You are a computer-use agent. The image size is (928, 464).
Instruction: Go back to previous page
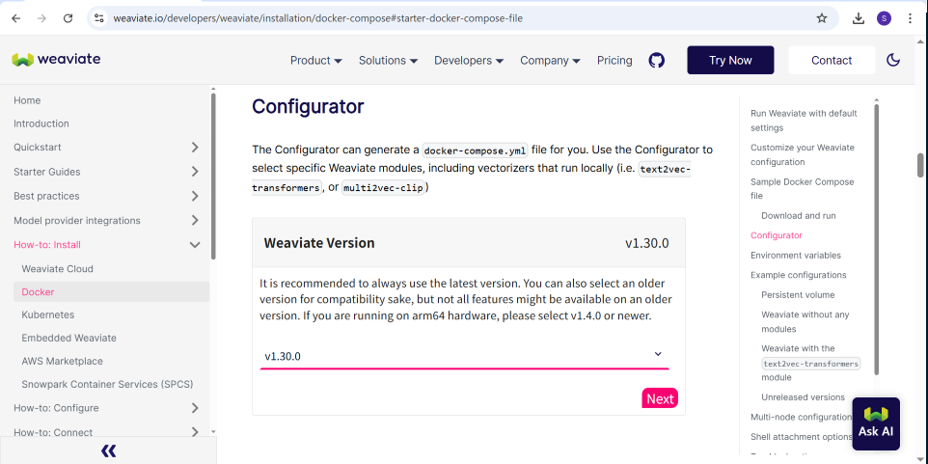(16, 18)
